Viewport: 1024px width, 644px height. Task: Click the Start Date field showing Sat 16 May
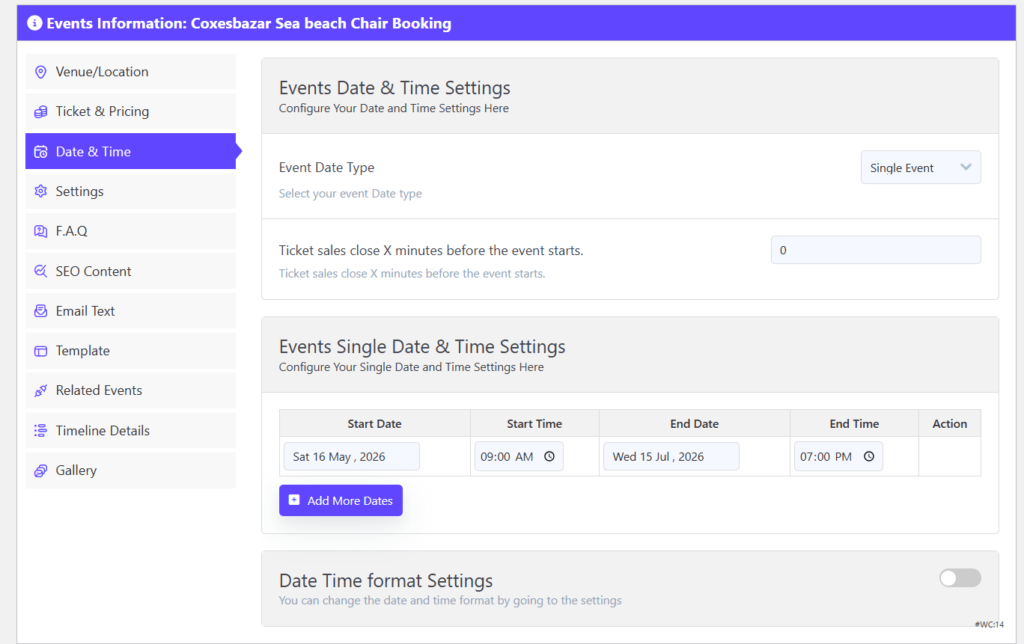(x=351, y=456)
